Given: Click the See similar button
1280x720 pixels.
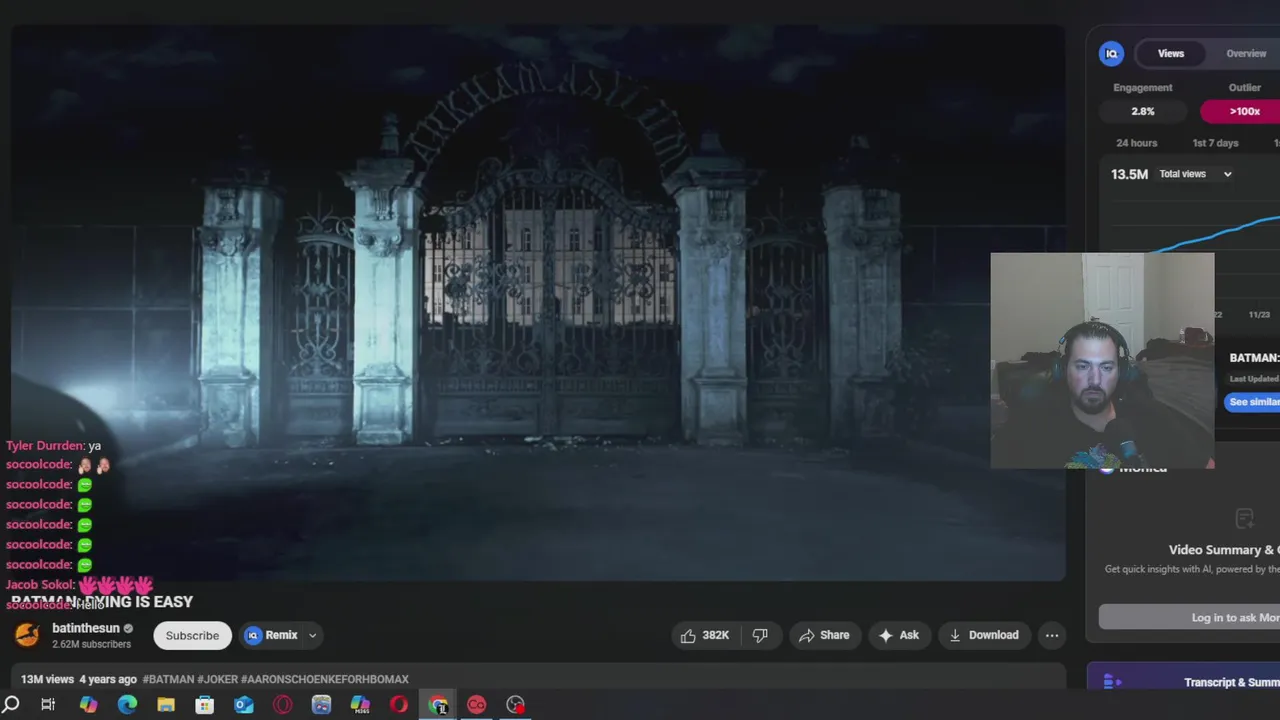Looking at the screenshot, I should [x=1253, y=402].
